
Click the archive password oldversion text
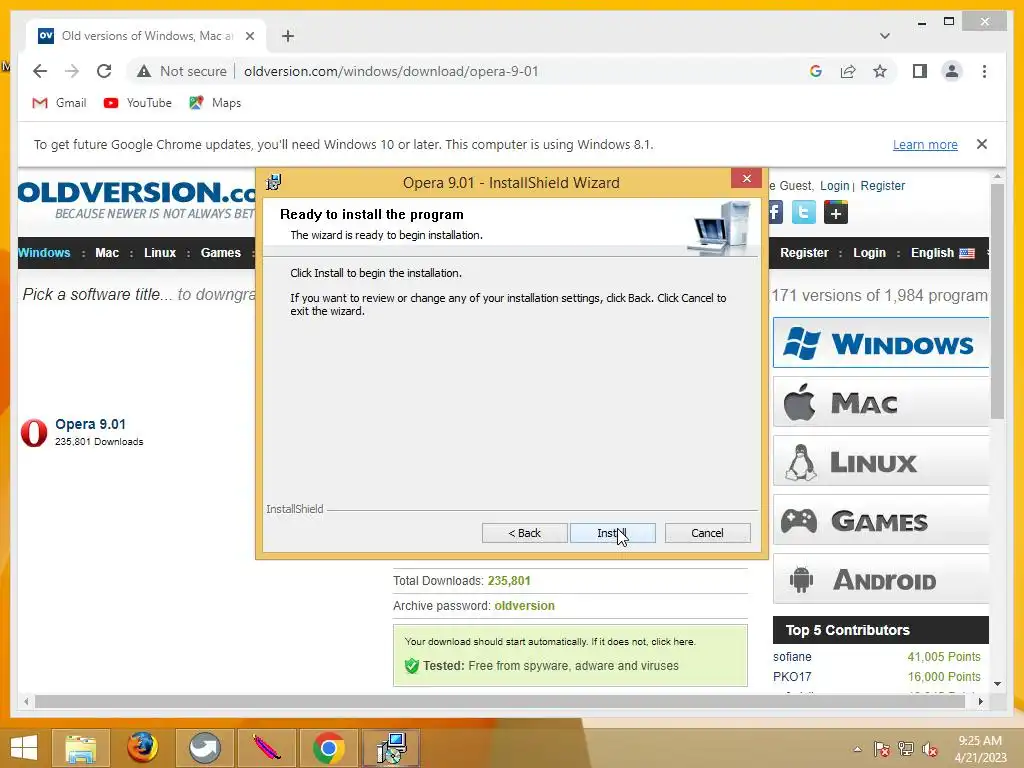coord(524,605)
